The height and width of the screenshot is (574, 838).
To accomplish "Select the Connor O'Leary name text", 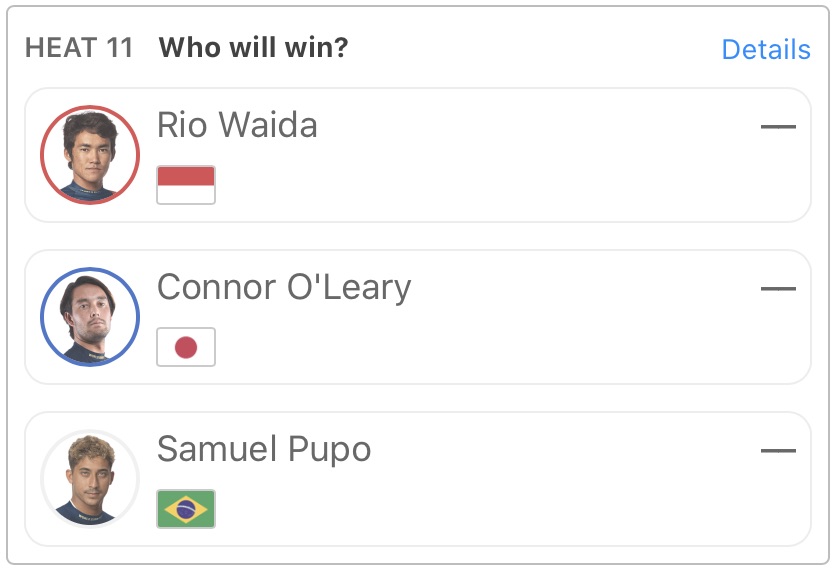I will point(284,287).
